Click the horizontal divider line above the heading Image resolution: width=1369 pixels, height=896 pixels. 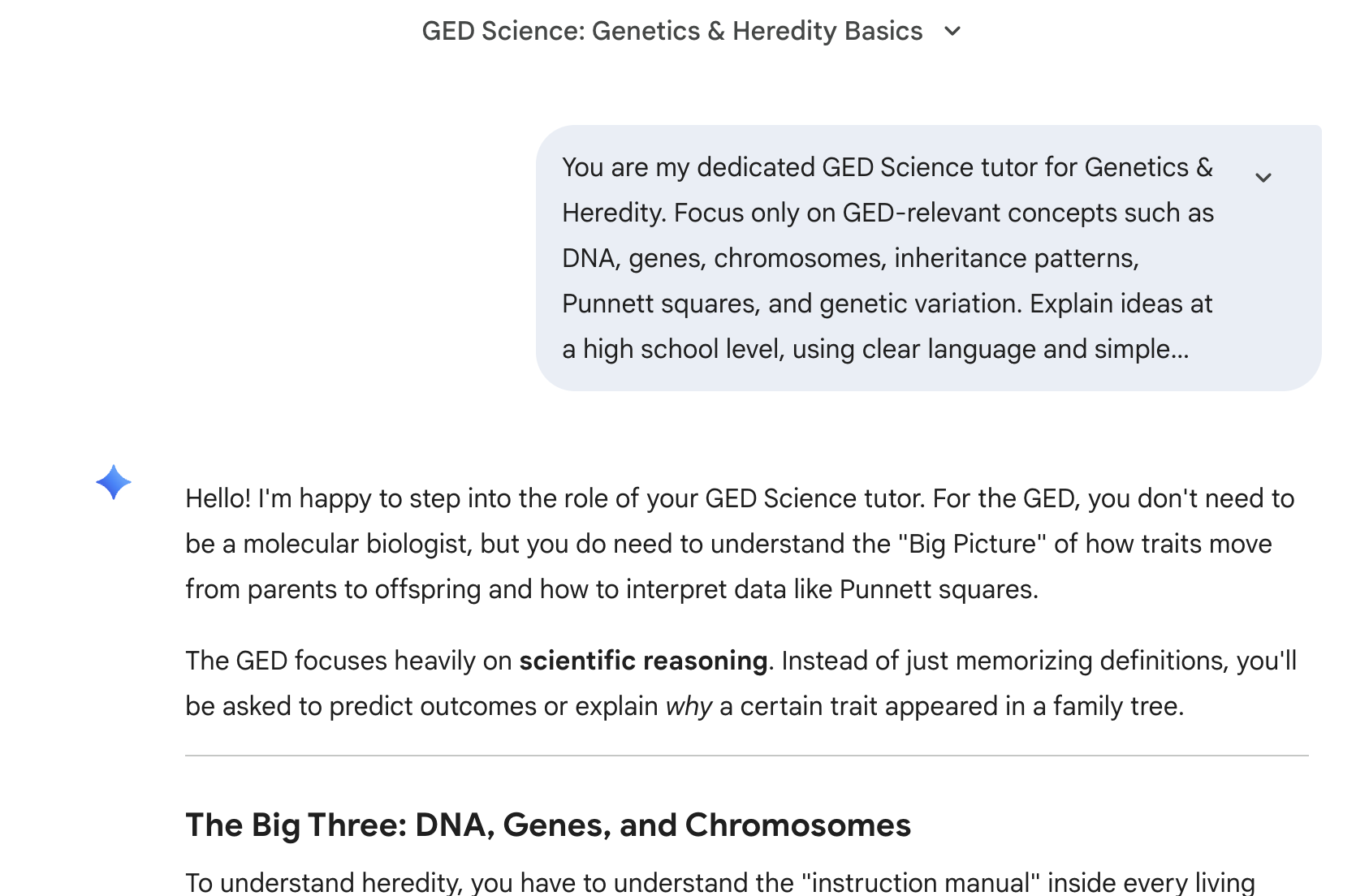(x=746, y=756)
